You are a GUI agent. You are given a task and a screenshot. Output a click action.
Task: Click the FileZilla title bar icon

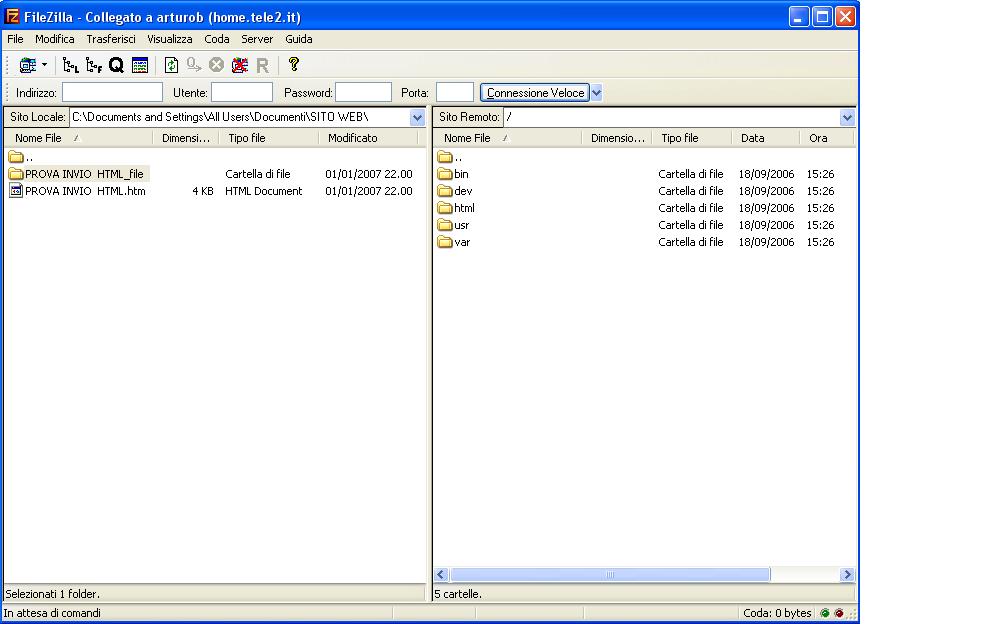[x=12, y=16]
